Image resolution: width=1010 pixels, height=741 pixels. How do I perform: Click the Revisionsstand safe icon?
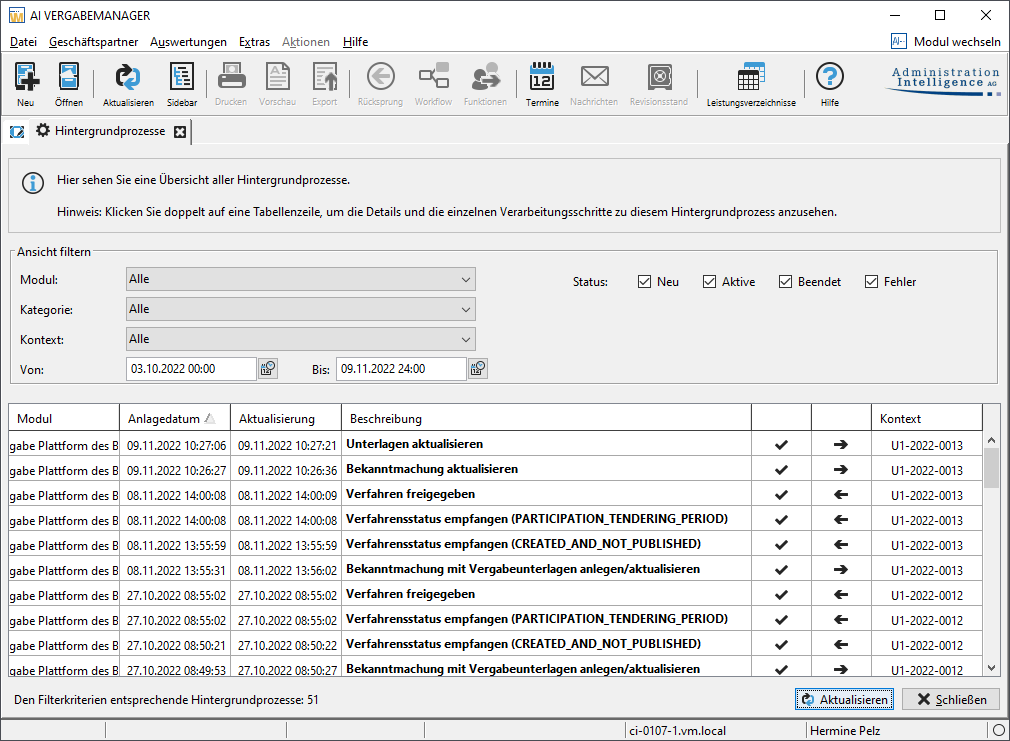(660, 77)
